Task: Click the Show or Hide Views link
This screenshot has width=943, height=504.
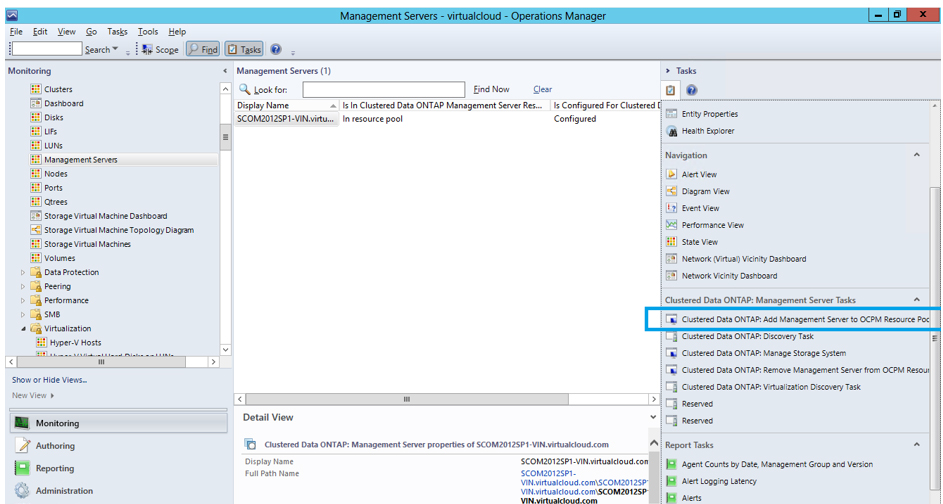Action: (49, 380)
